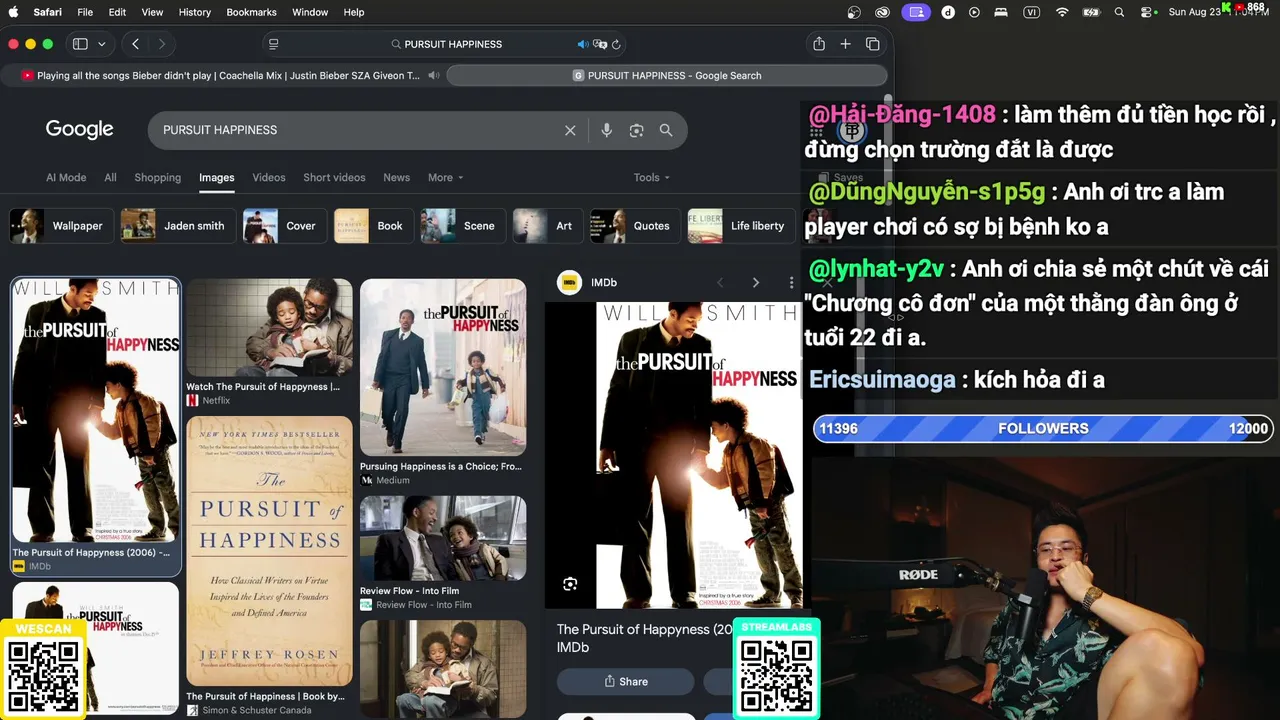Open the Creative Cloud menu bar icon
The height and width of the screenshot is (720, 1280).
[x=883, y=12]
